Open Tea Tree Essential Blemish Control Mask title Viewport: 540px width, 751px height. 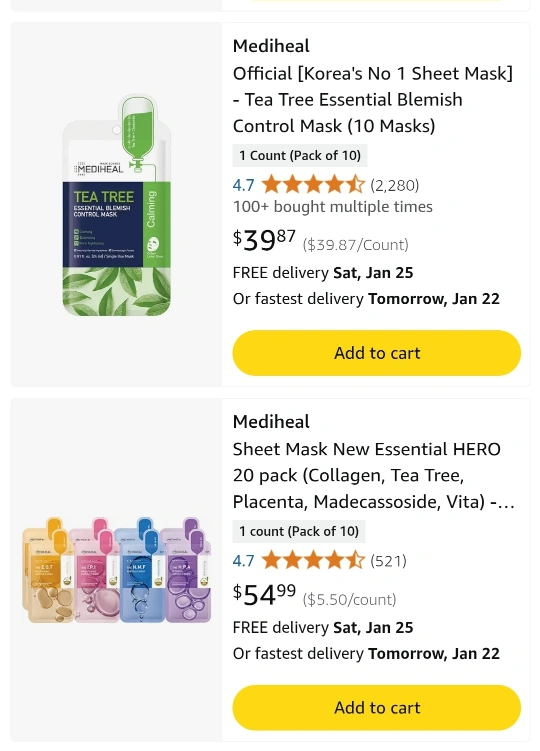coord(373,100)
